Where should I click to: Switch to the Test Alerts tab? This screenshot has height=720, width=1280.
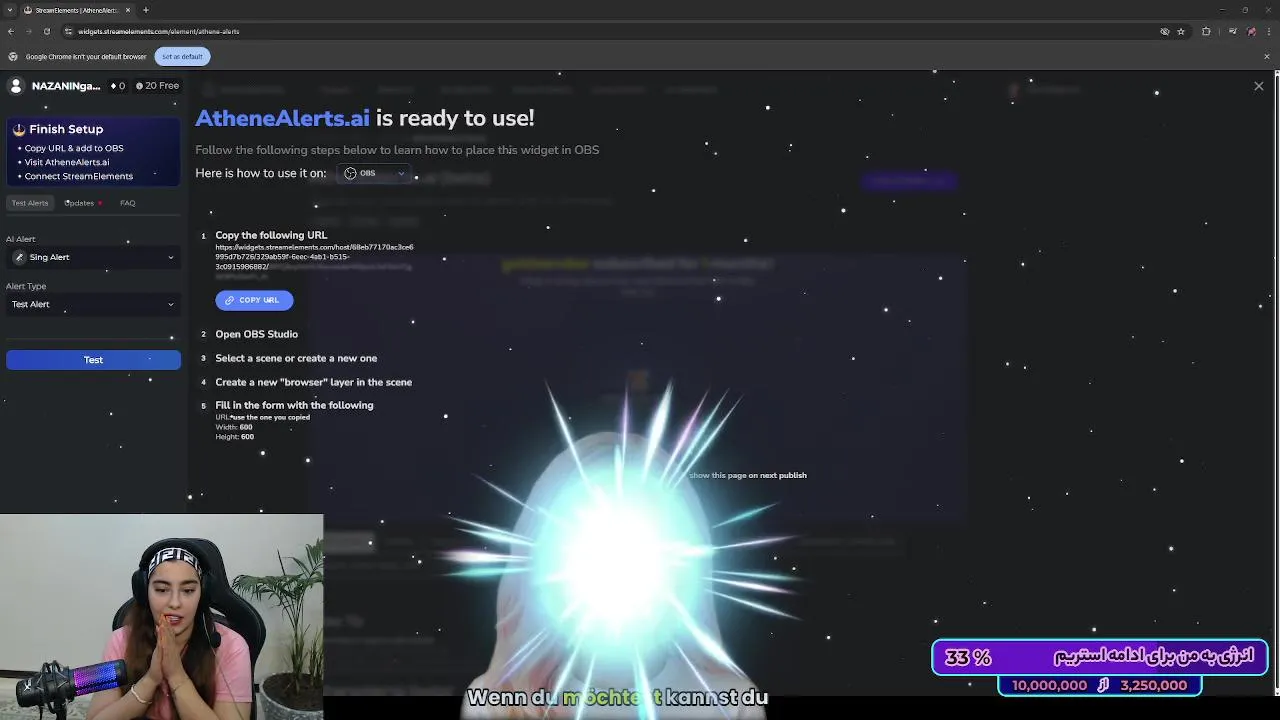click(30, 203)
